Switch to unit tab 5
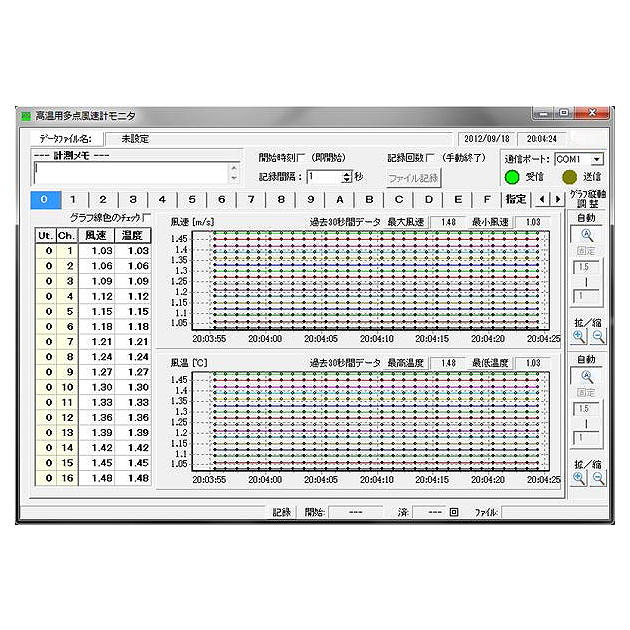 192,200
